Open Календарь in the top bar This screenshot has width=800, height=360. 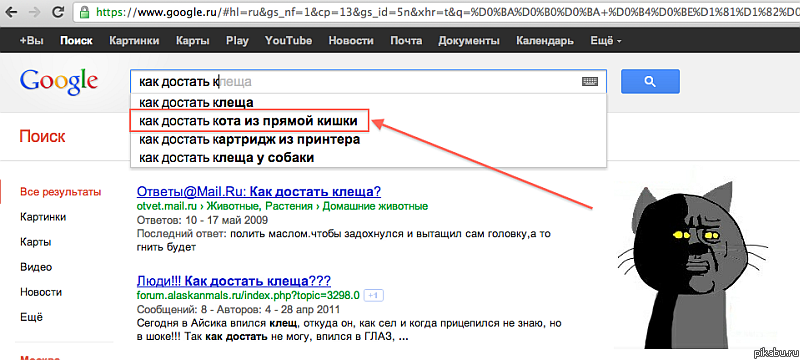545,41
